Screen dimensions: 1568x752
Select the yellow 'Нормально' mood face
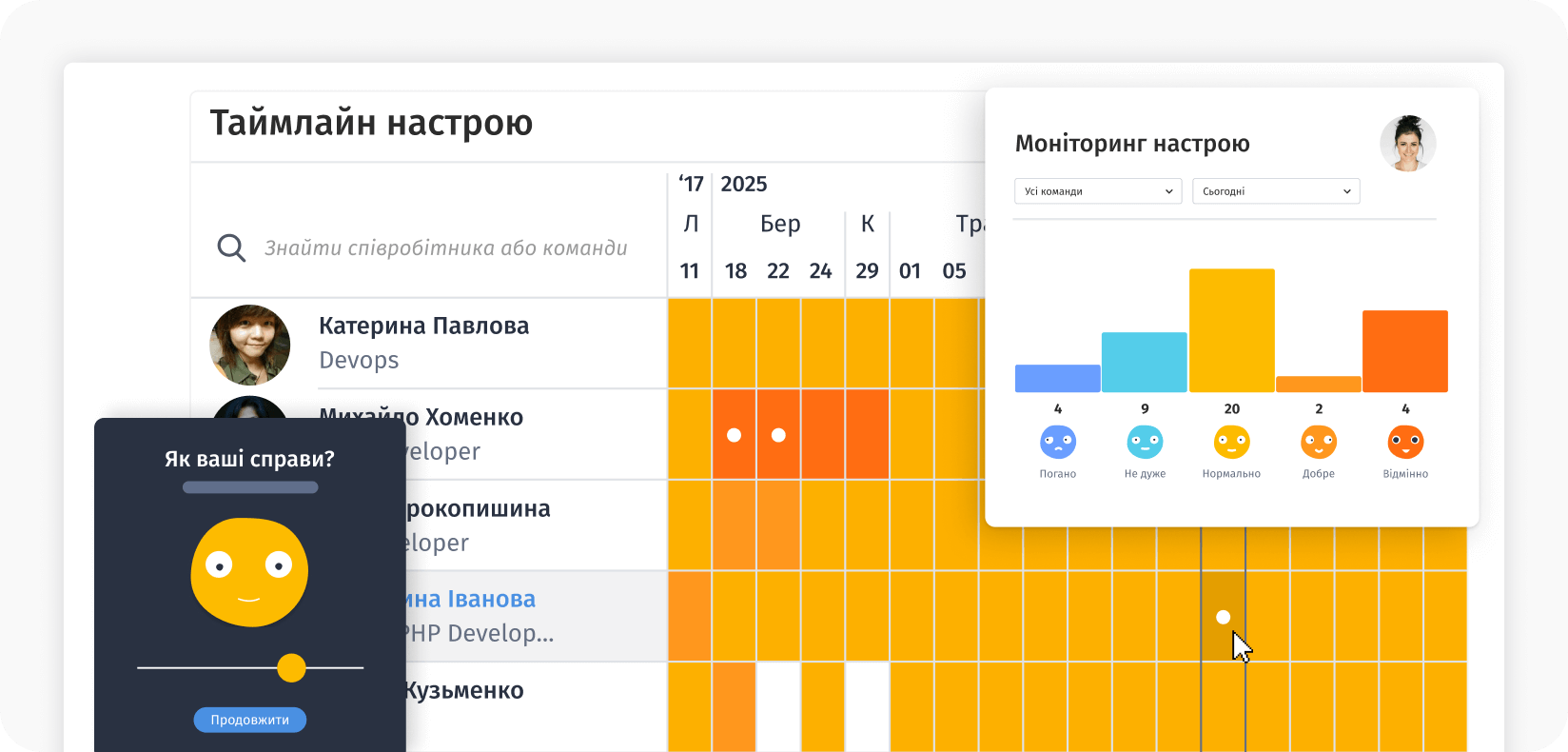coord(1231,442)
